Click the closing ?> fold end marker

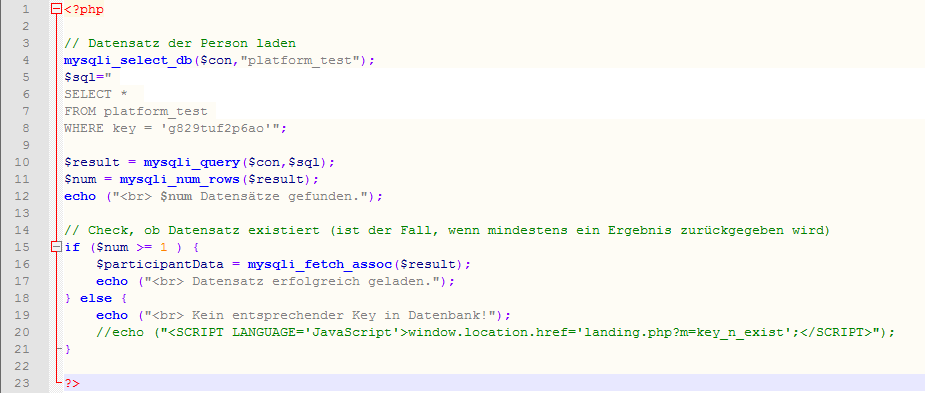point(56,383)
